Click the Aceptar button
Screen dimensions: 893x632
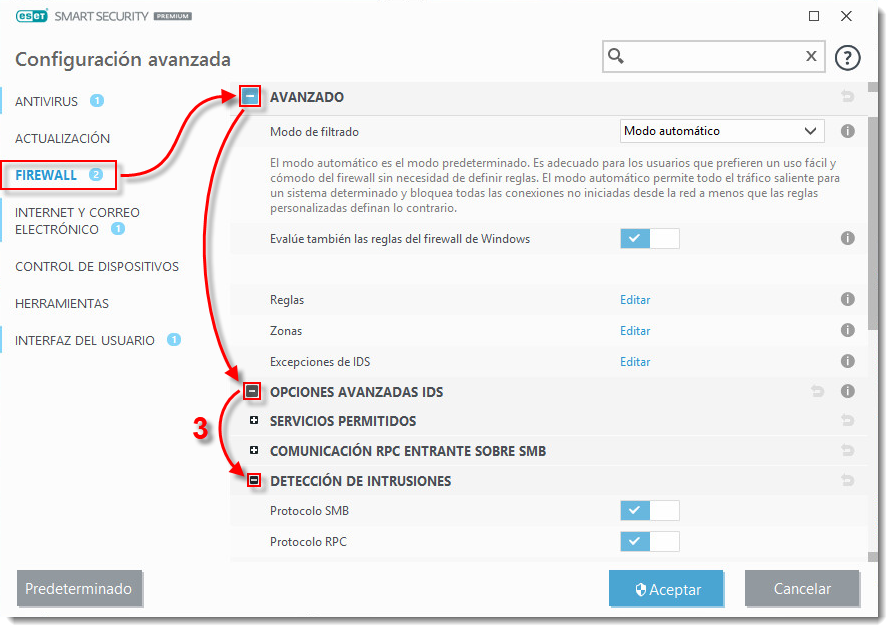pyautogui.click(x=668, y=589)
